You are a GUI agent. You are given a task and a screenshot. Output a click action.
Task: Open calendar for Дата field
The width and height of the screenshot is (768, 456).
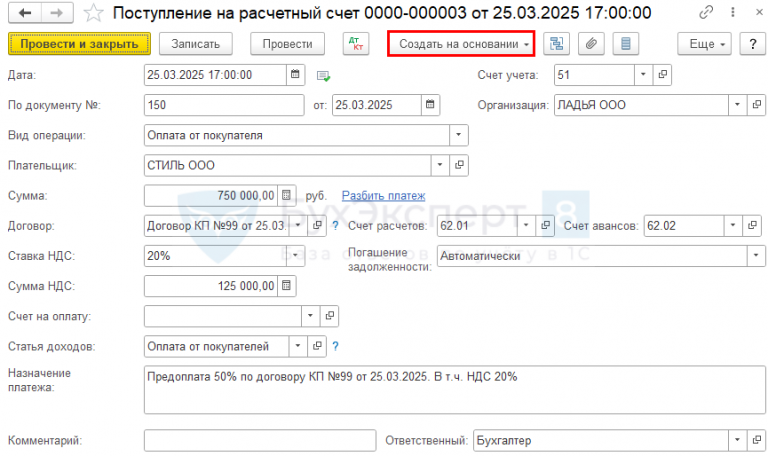295,75
